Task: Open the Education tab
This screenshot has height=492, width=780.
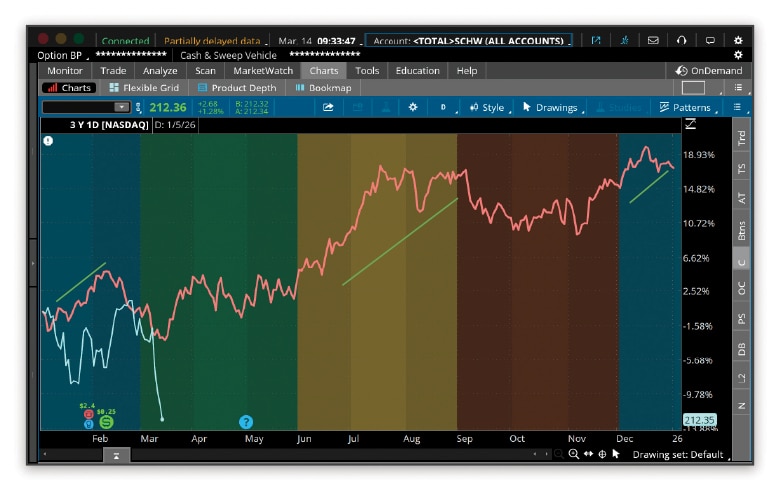Action: click(x=417, y=71)
